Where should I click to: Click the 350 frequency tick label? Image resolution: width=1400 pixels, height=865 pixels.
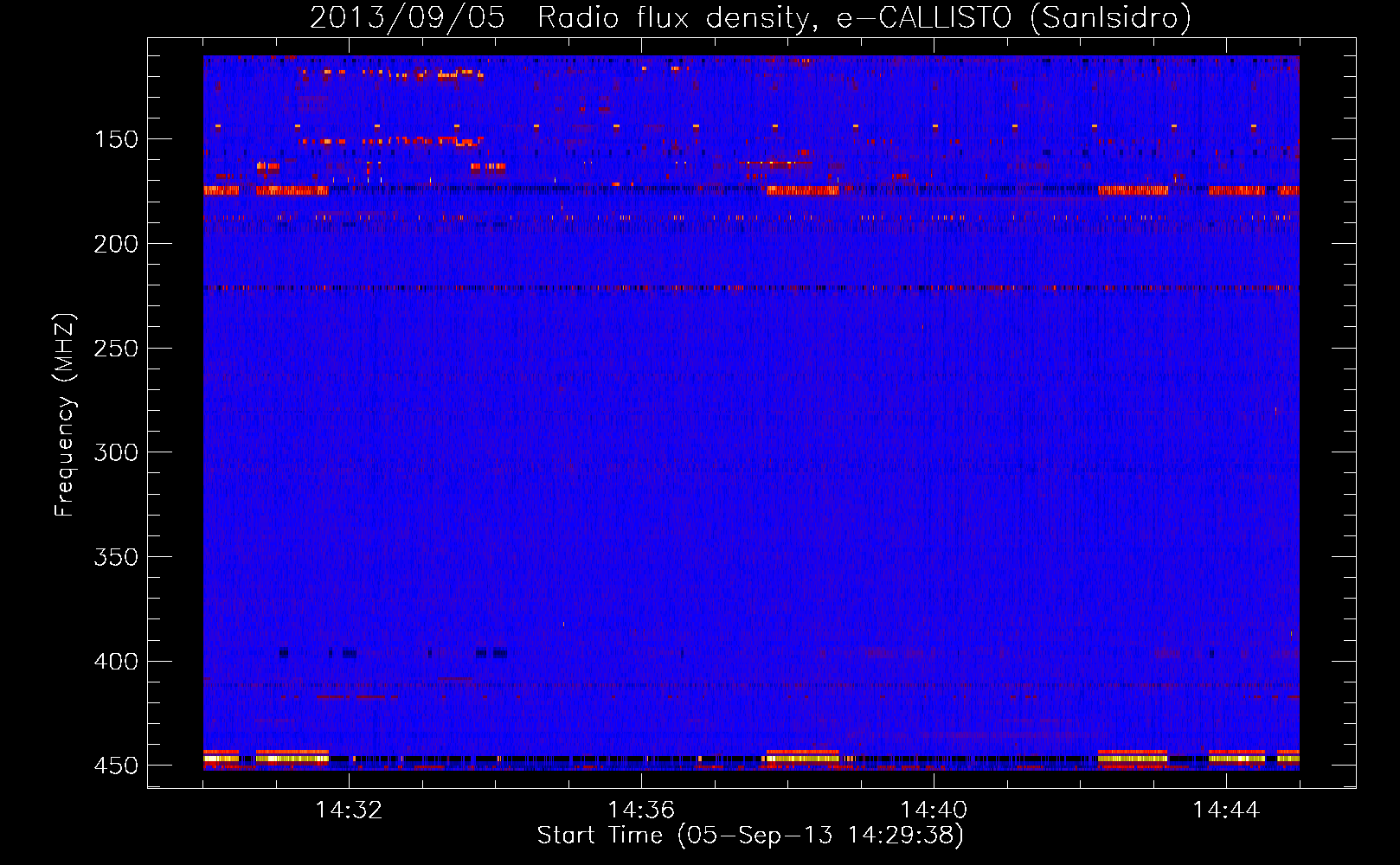(116, 557)
